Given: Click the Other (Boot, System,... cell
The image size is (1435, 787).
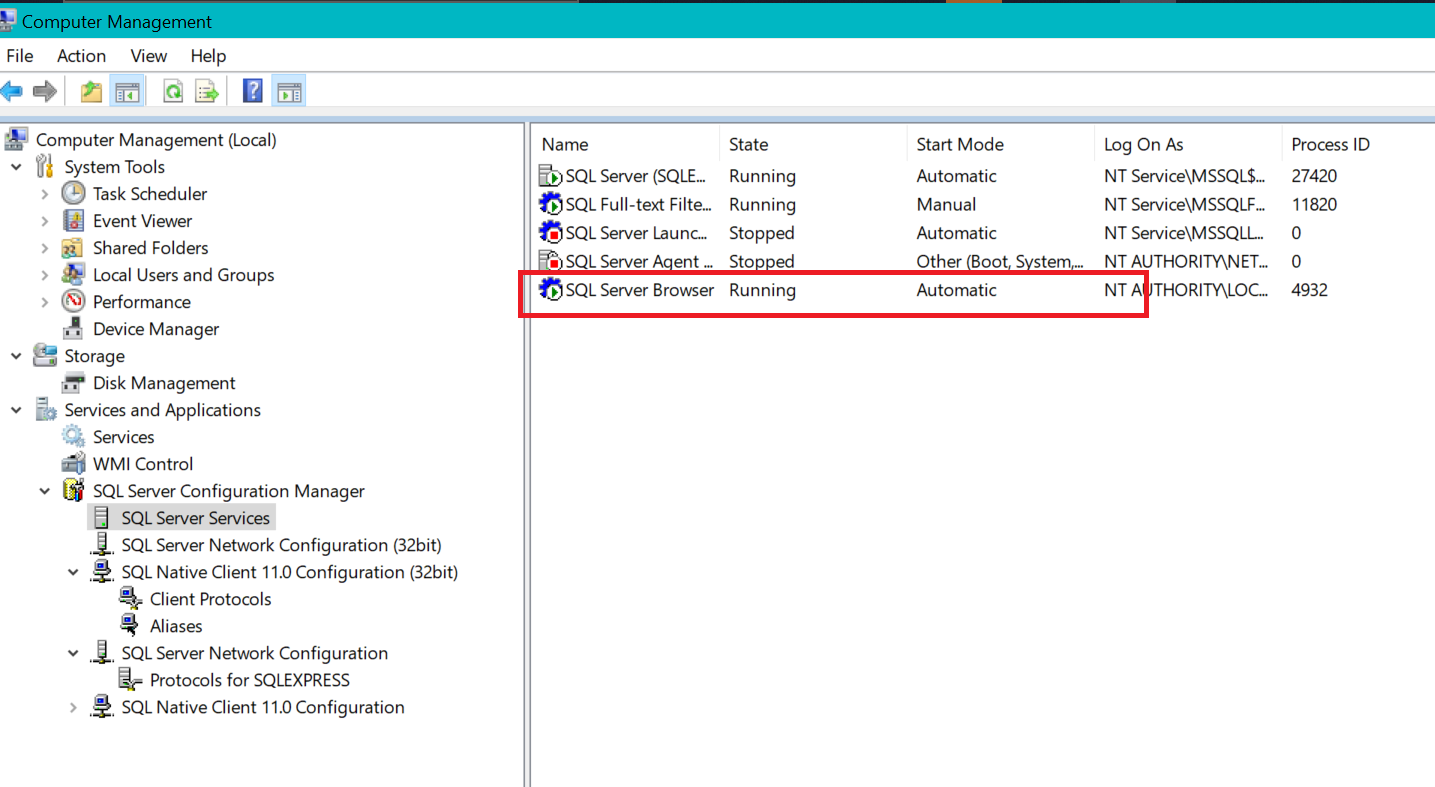Looking at the screenshot, I should (1000, 261).
